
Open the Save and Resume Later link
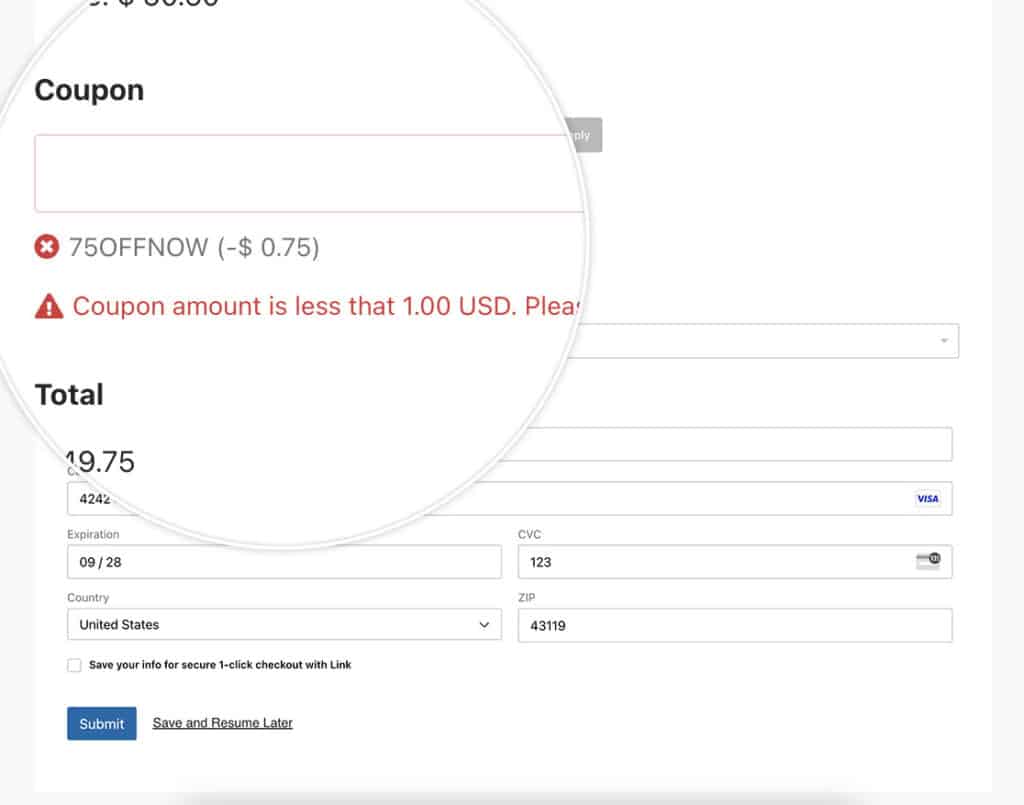click(x=222, y=723)
